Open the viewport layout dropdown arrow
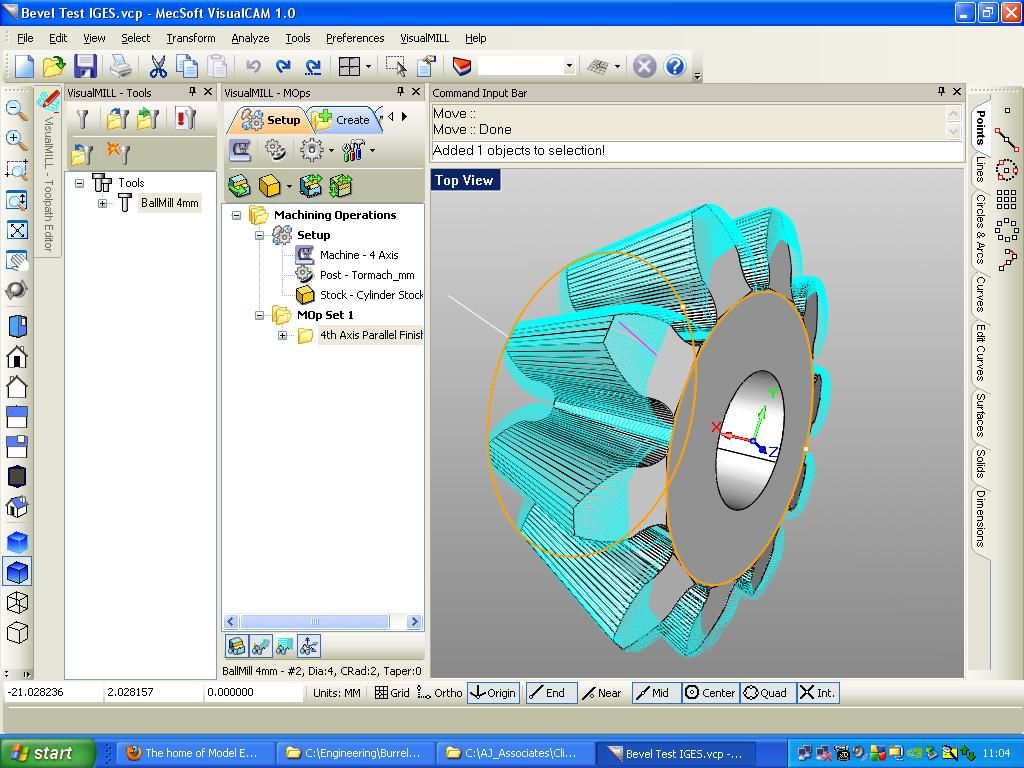This screenshot has height=768, width=1024. (x=368, y=66)
